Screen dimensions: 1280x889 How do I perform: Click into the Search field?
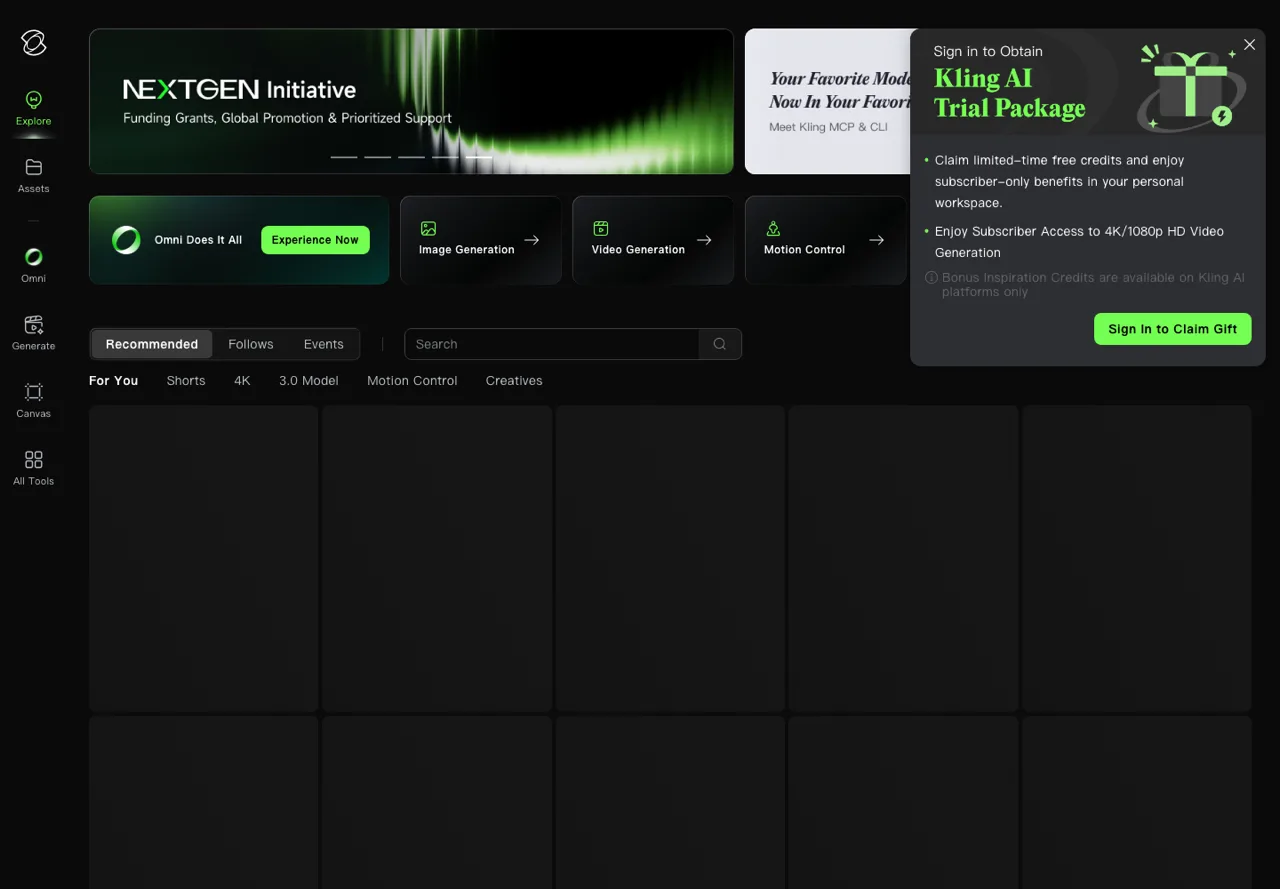(x=552, y=344)
